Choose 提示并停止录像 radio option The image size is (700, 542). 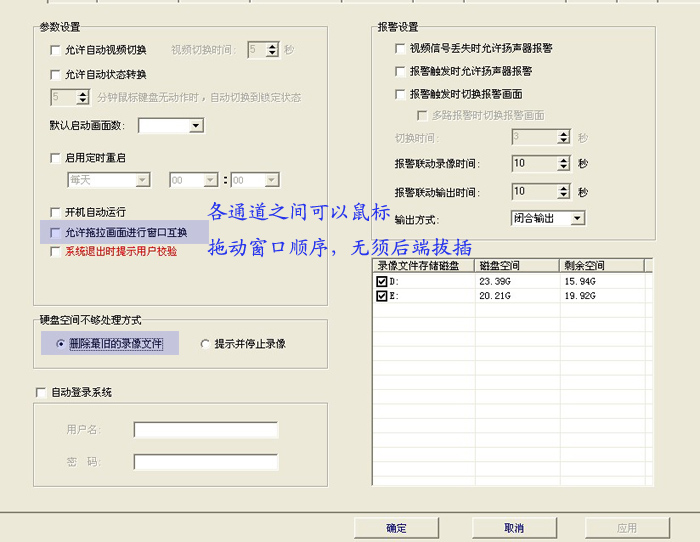click(x=206, y=344)
